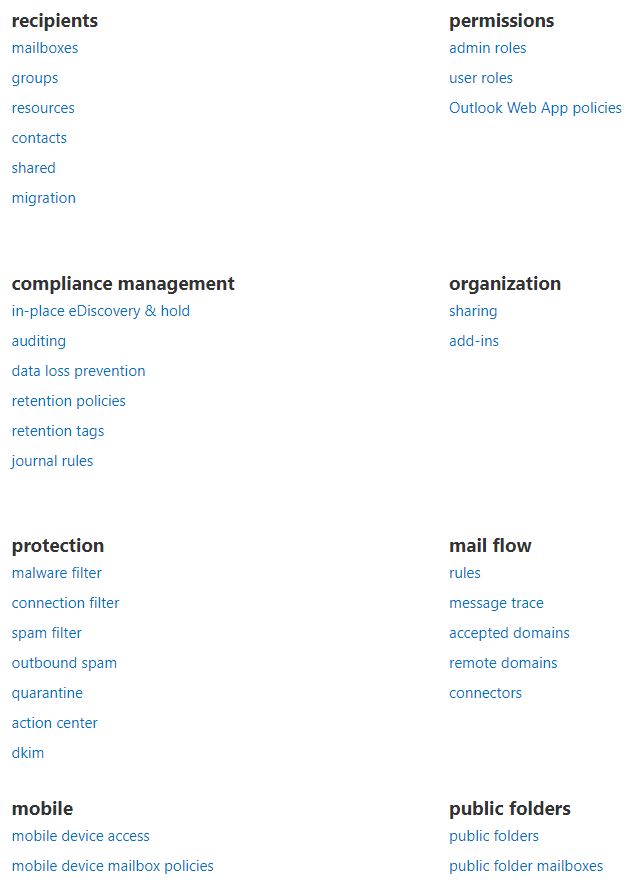
Task: Select public folder mailboxes link
Action: pyautogui.click(x=526, y=866)
